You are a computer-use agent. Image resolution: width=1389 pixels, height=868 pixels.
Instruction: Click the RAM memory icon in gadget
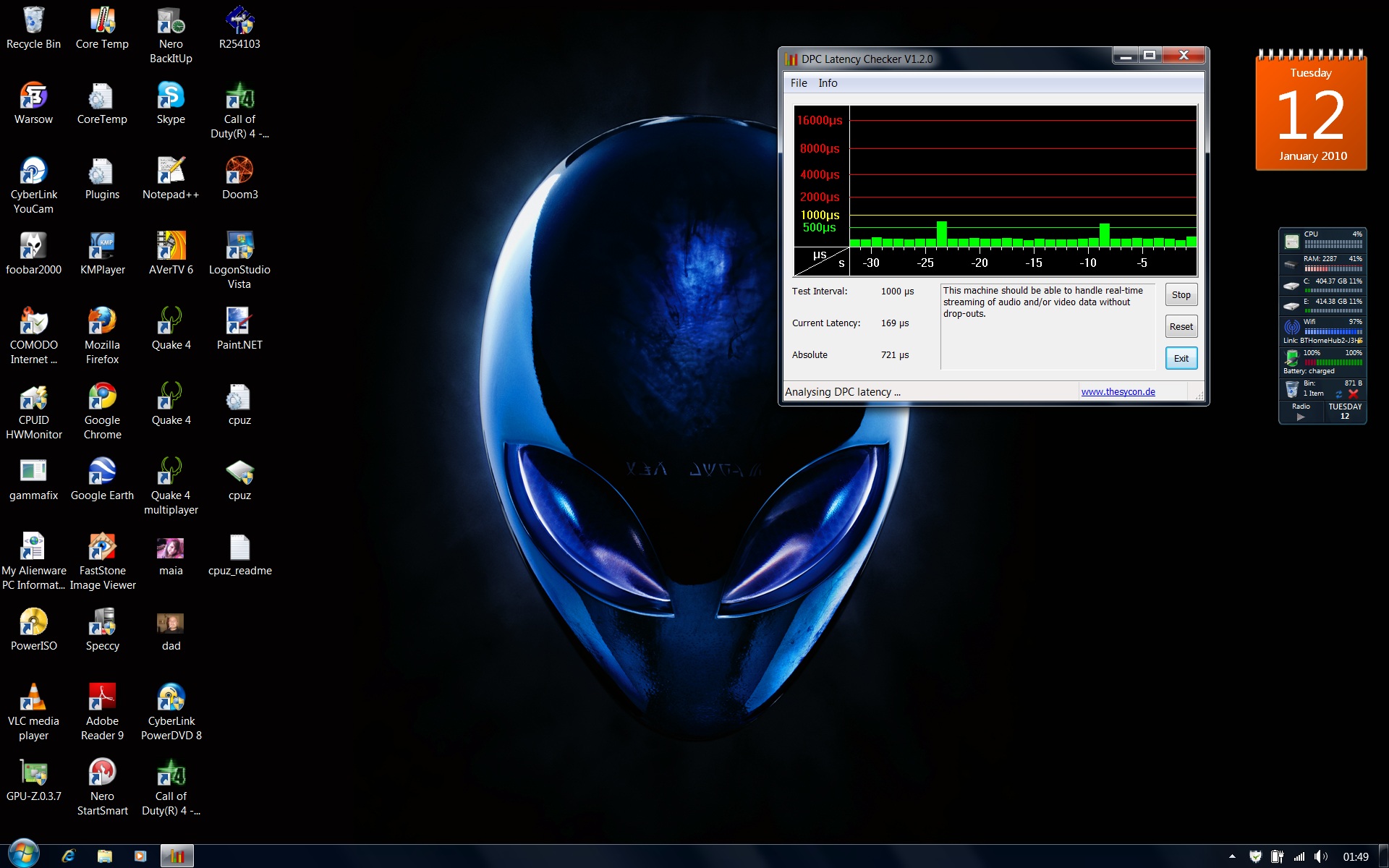[x=1291, y=265]
